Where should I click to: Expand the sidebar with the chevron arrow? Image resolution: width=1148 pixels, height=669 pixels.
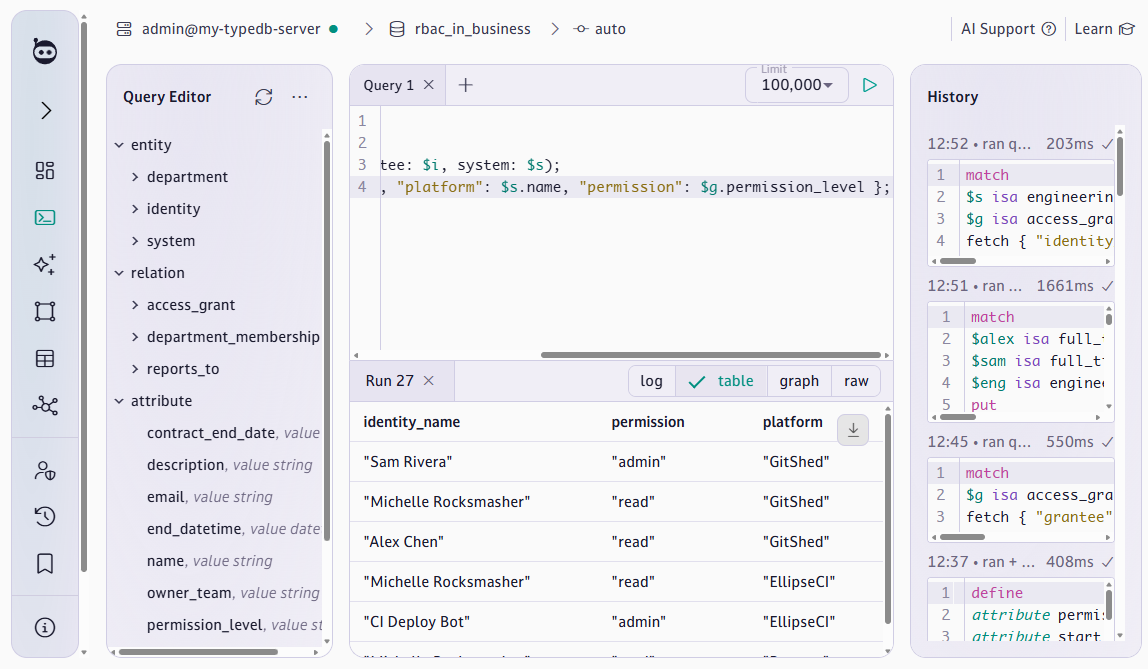(45, 111)
